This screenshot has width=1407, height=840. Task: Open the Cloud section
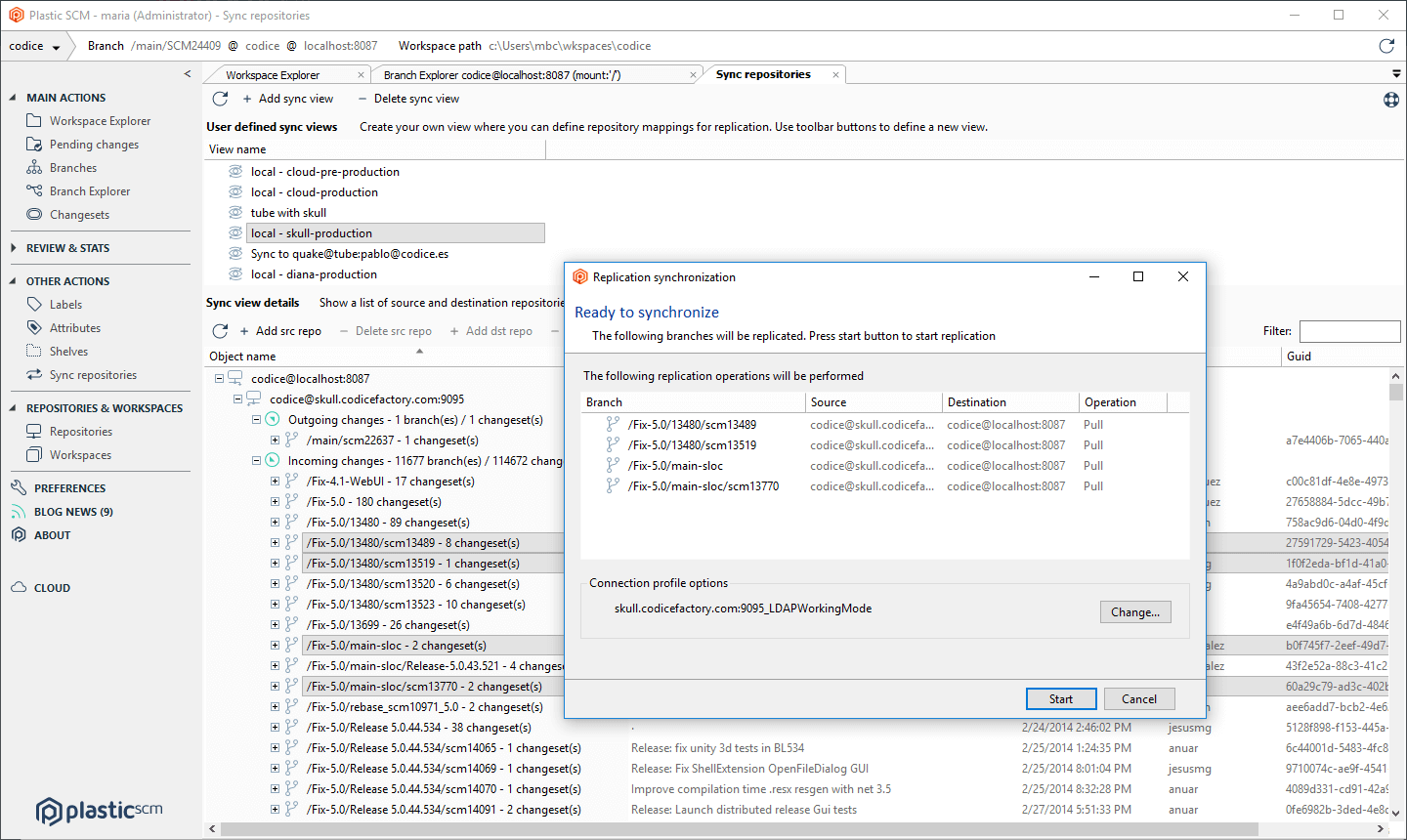coord(52,588)
